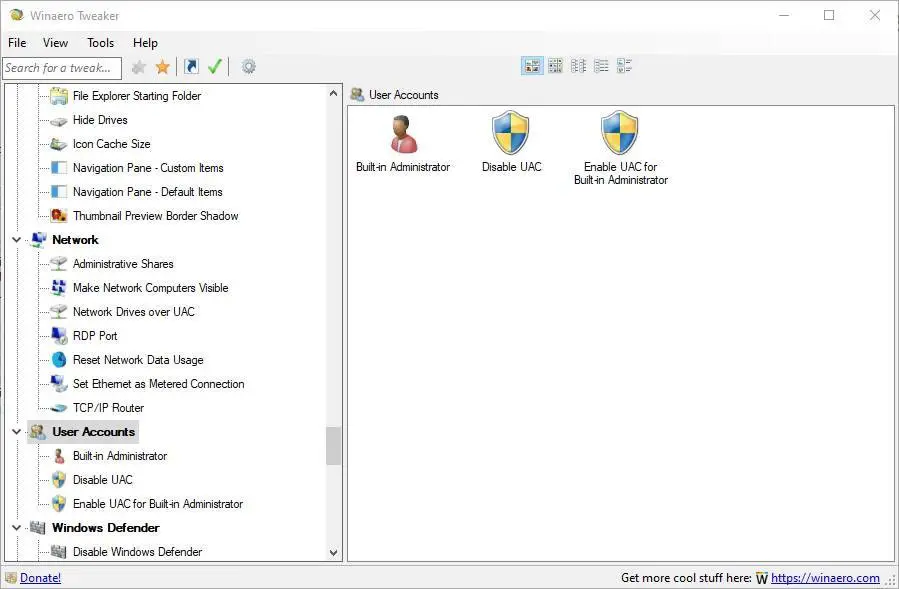This screenshot has height=589, width=899.
Task: Switch to small icons view mode
Action: (x=555, y=66)
